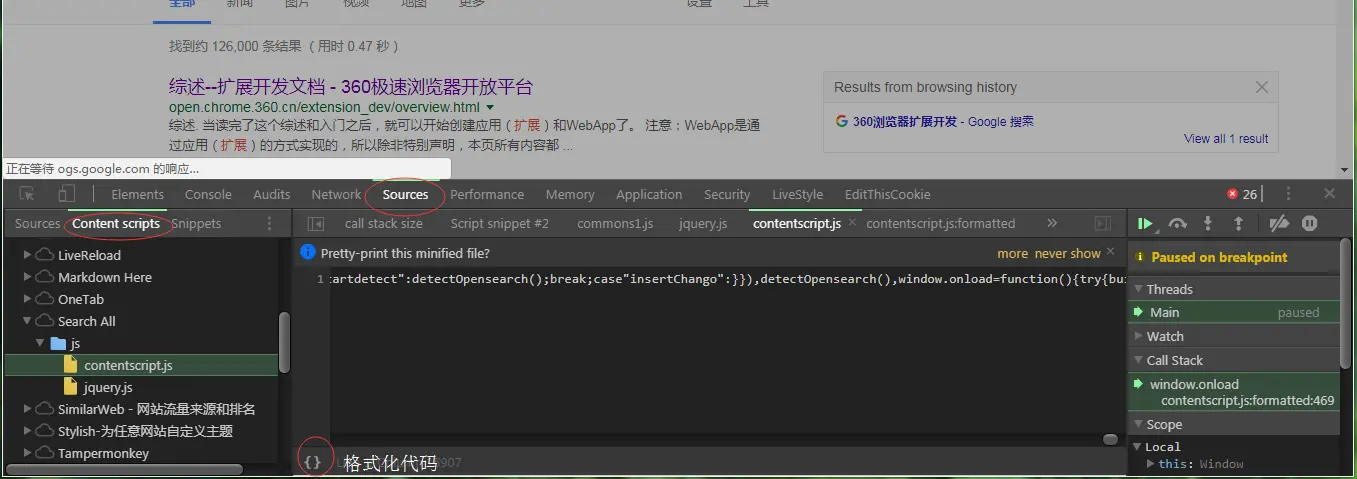
Task: Step into next function call
Action: (x=1208, y=223)
